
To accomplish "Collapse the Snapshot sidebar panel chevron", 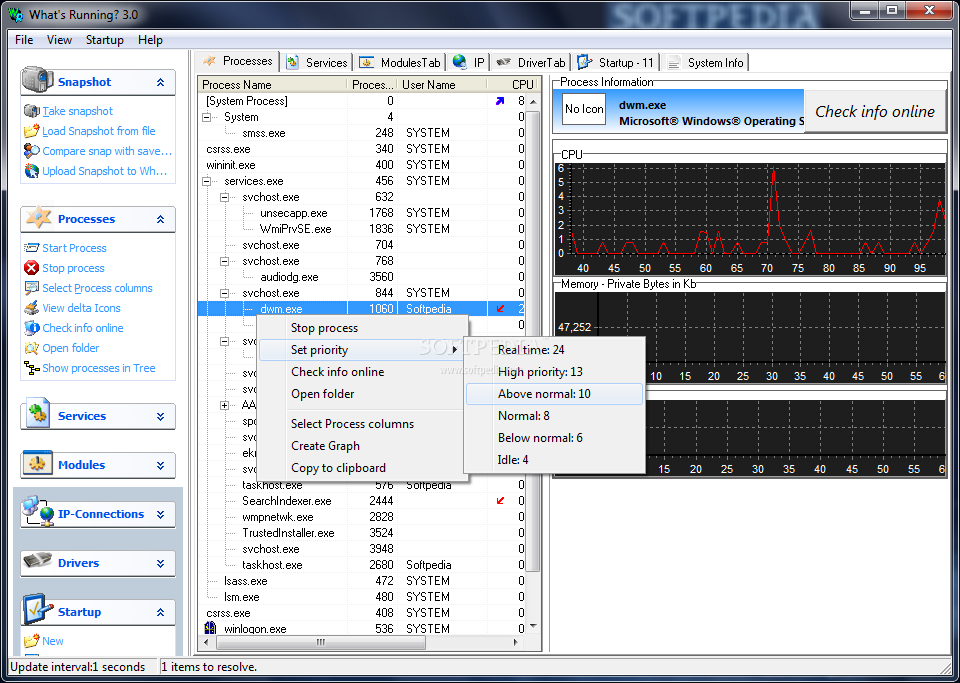I will 160,82.
